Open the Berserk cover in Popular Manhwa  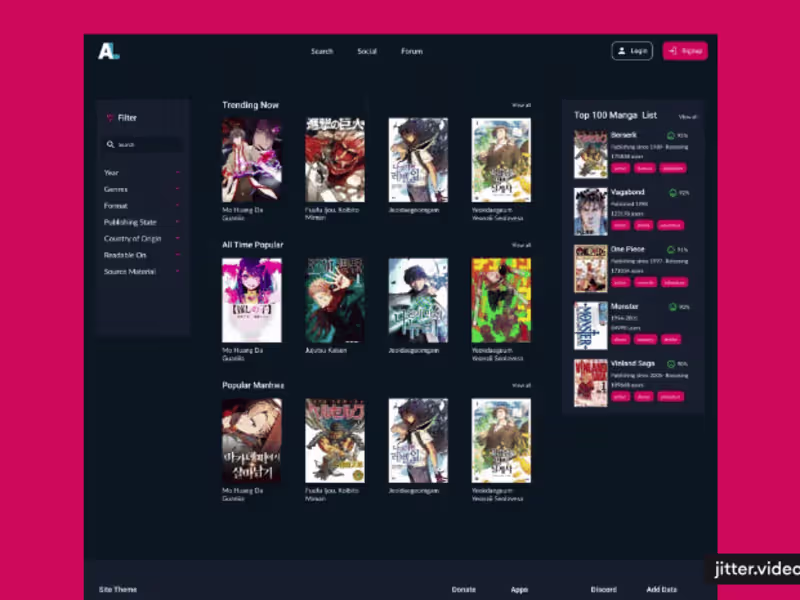(x=335, y=441)
